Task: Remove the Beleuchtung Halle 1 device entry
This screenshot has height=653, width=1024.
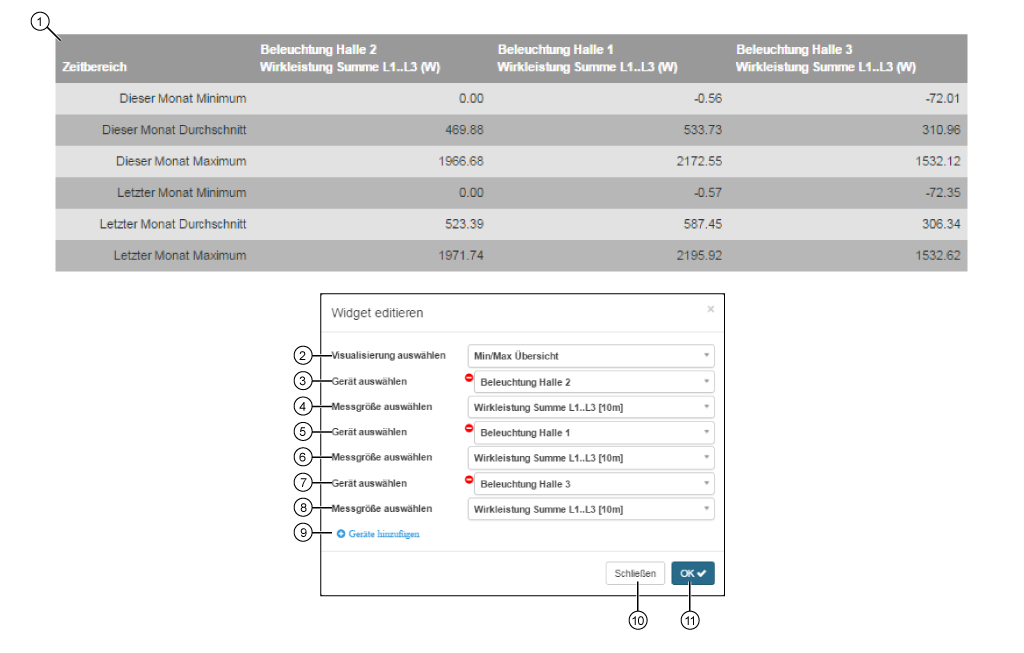Action: click(469, 428)
